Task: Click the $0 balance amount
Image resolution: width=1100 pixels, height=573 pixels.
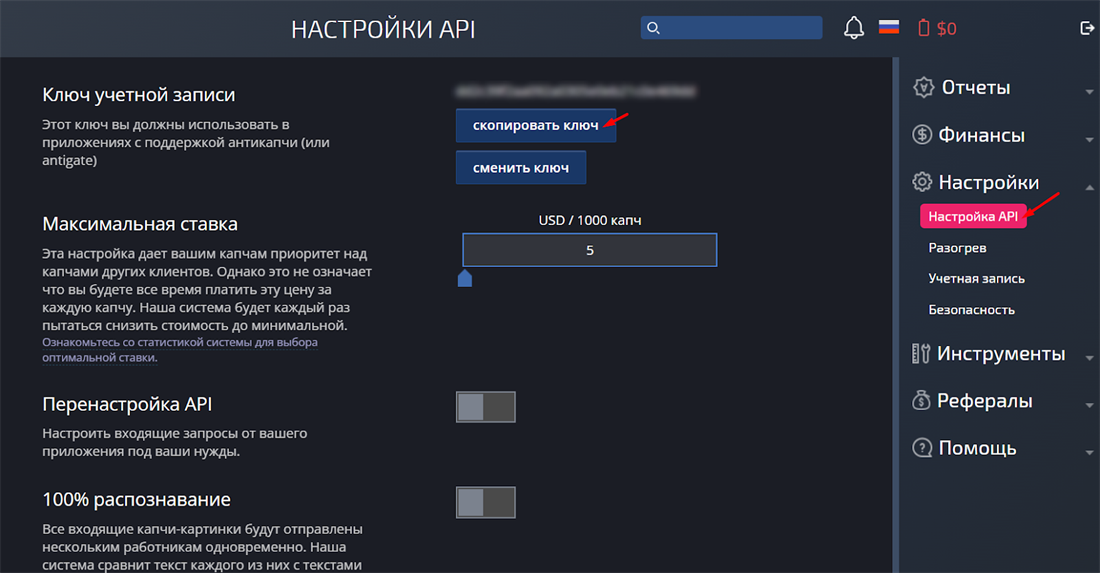Action: [946, 29]
